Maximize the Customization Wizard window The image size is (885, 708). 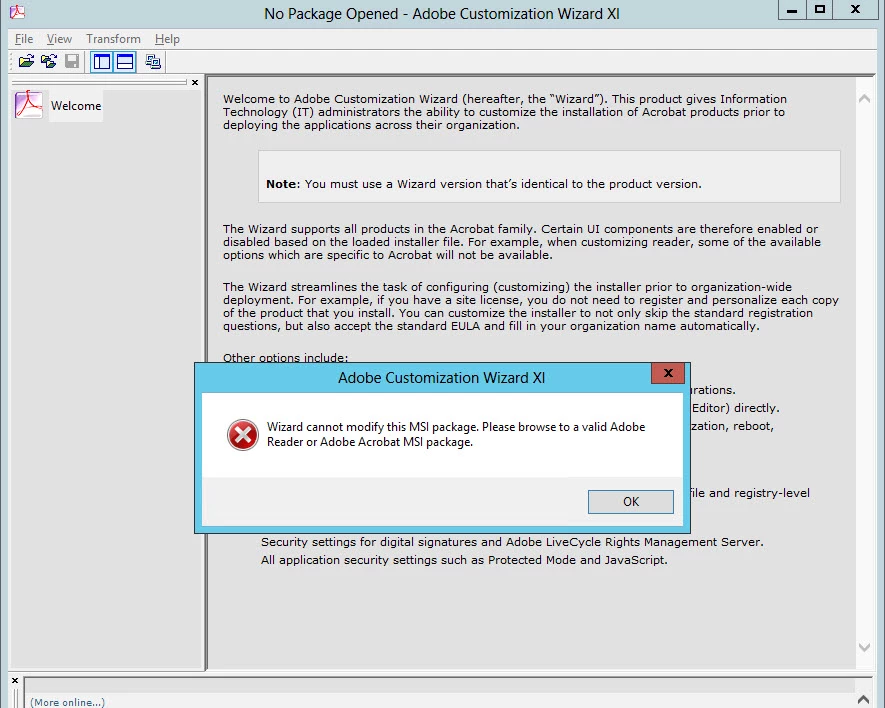click(820, 10)
